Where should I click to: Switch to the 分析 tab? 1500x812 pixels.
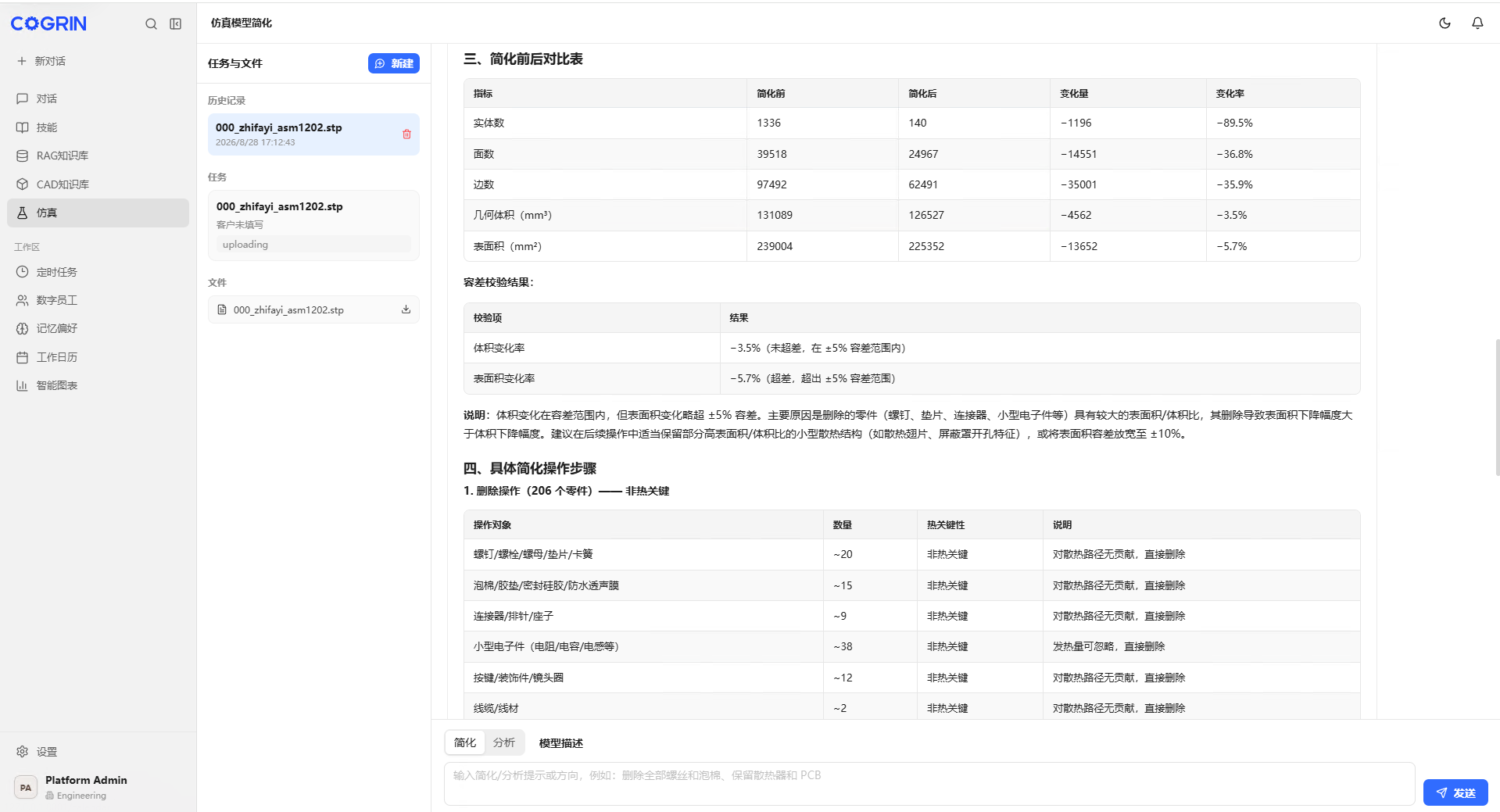504,742
